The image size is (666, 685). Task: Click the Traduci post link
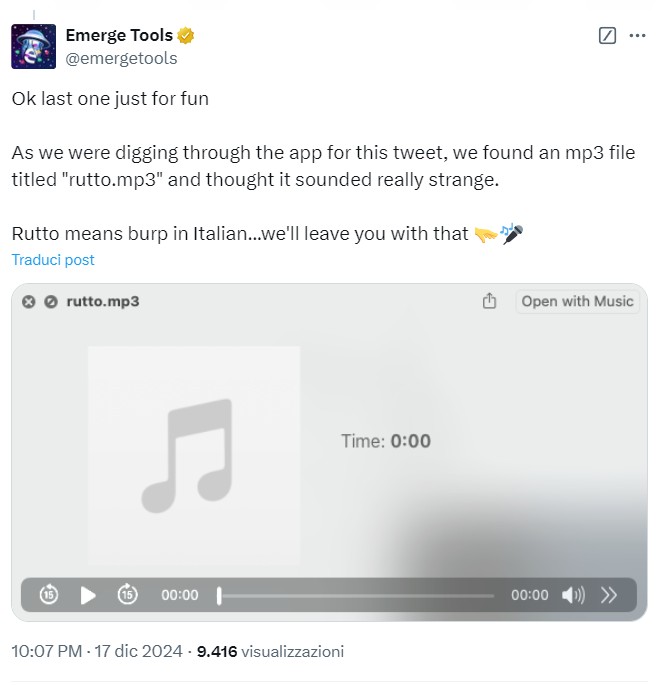pyautogui.click(x=53, y=260)
